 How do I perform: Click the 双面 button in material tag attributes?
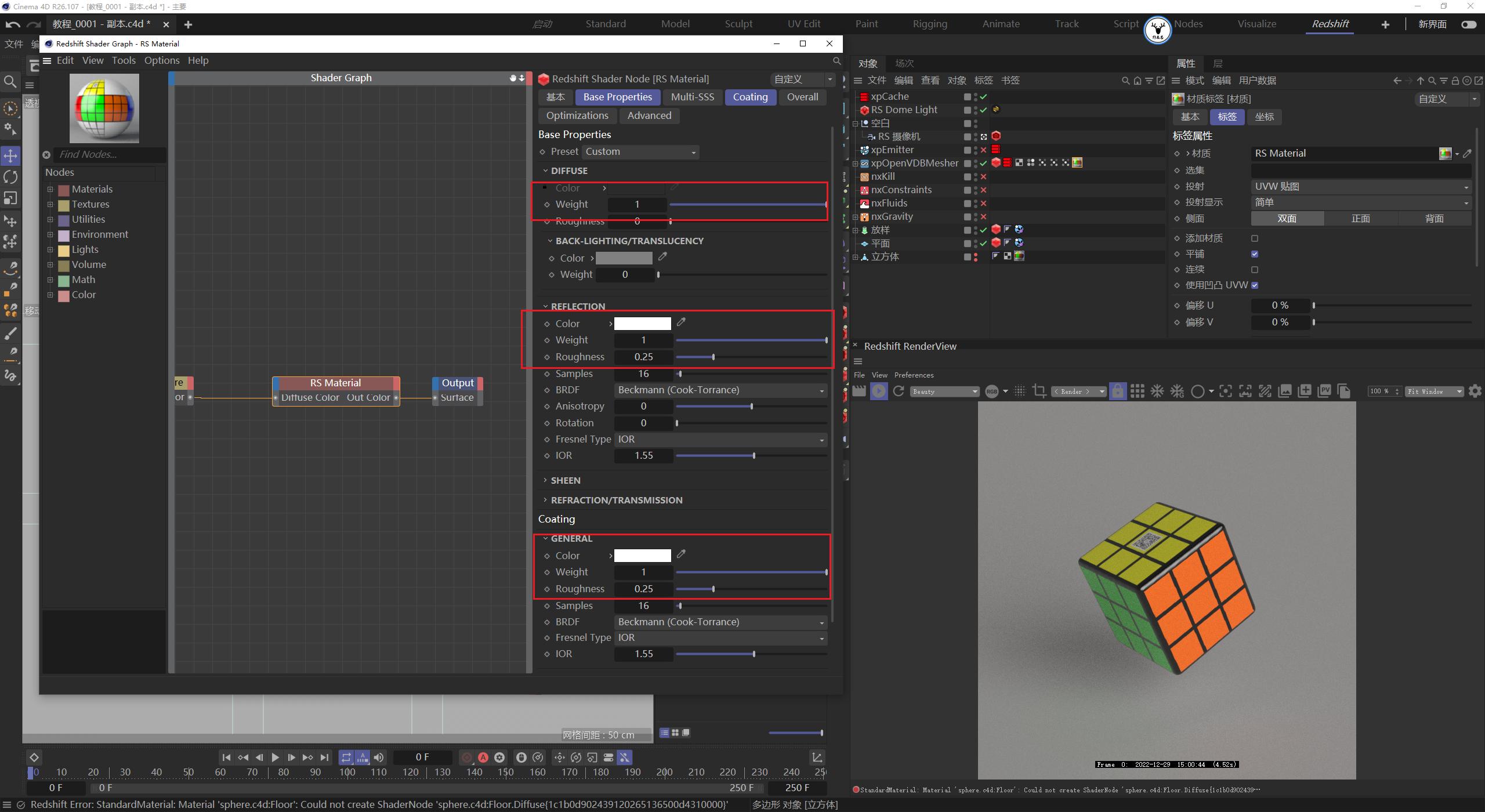tap(1287, 218)
